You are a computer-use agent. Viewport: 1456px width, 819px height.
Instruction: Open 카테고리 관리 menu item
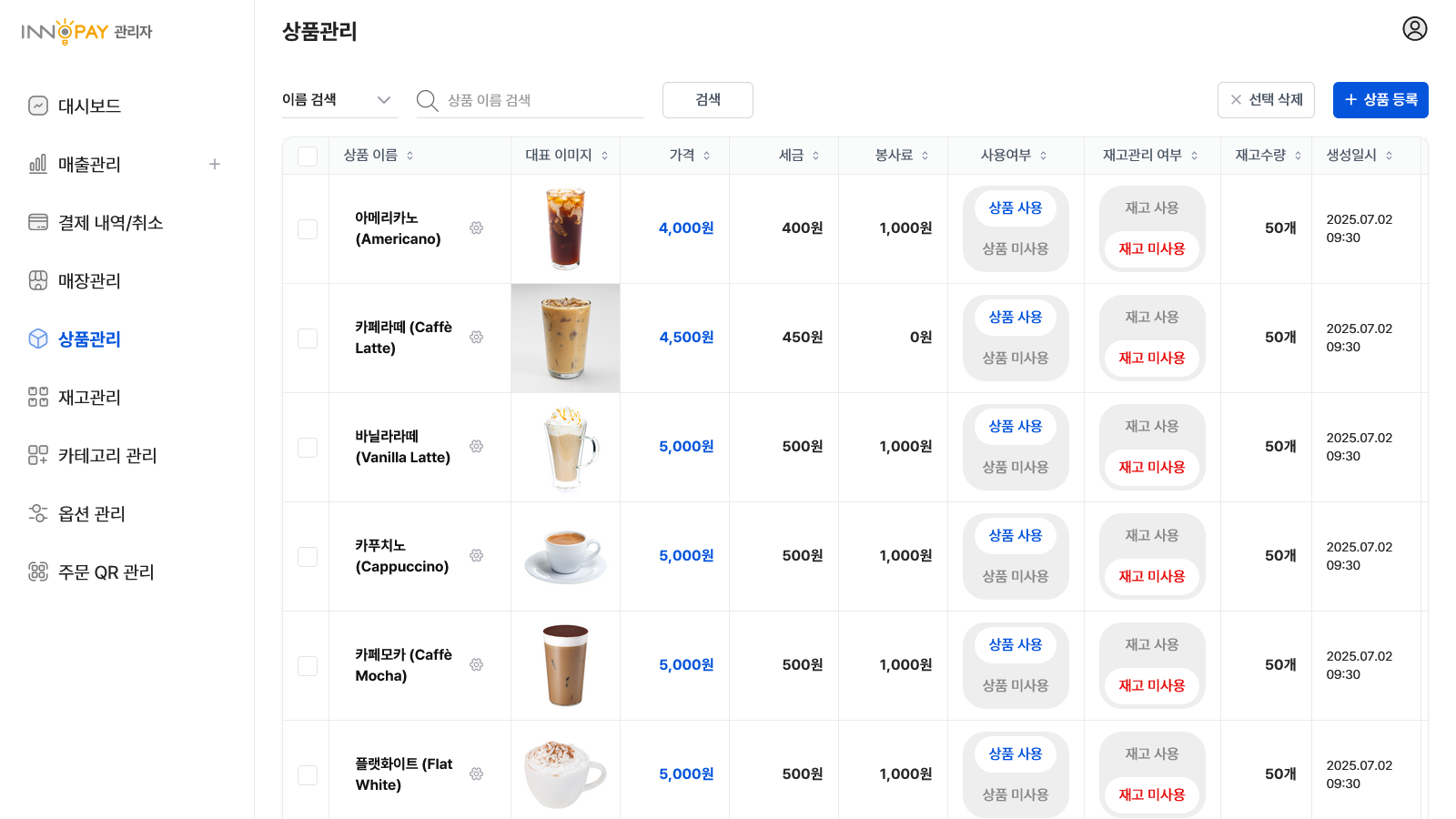click(x=107, y=456)
